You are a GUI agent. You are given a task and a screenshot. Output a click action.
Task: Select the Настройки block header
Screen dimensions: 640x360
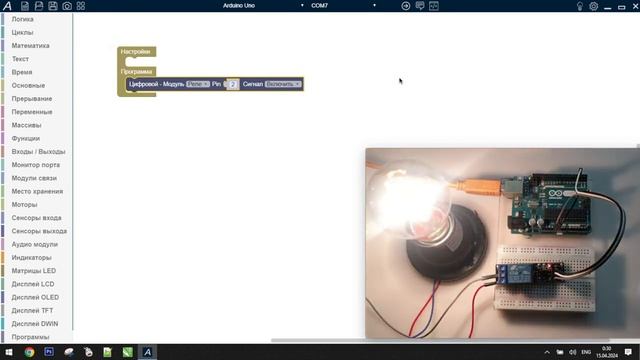point(136,52)
